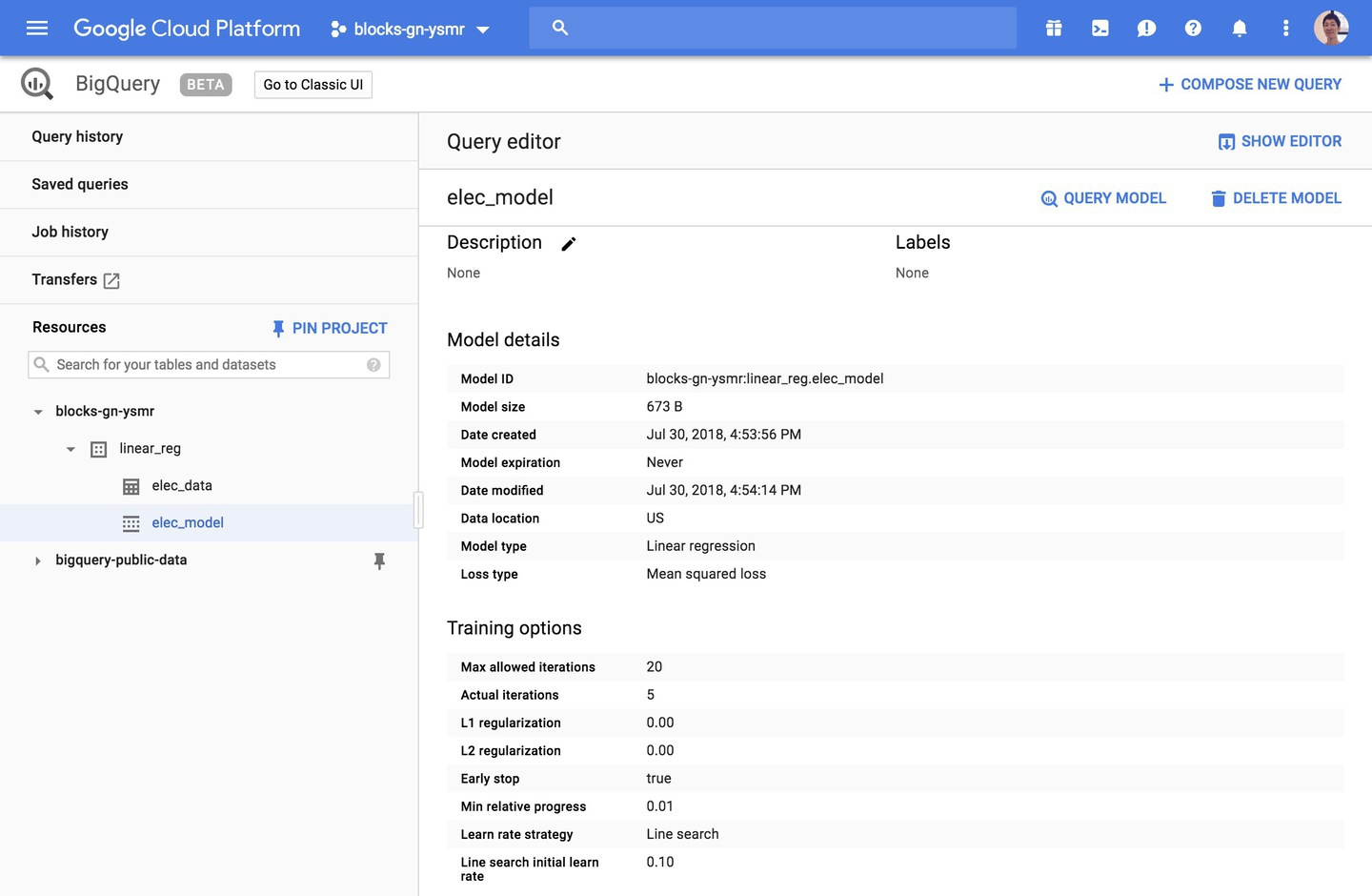Image resolution: width=1372 pixels, height=896 pixels.
Task: Open the help question mark icon
Action: [1193, 29]
